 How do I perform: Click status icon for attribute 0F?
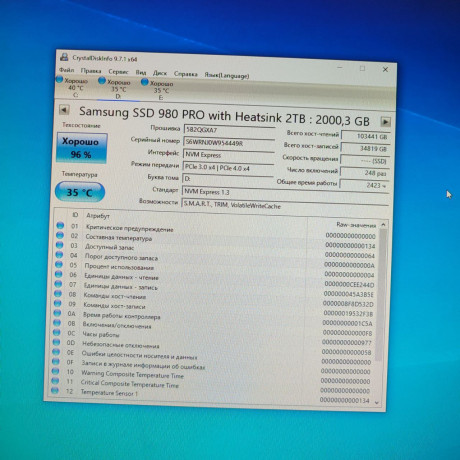[55, 361]
